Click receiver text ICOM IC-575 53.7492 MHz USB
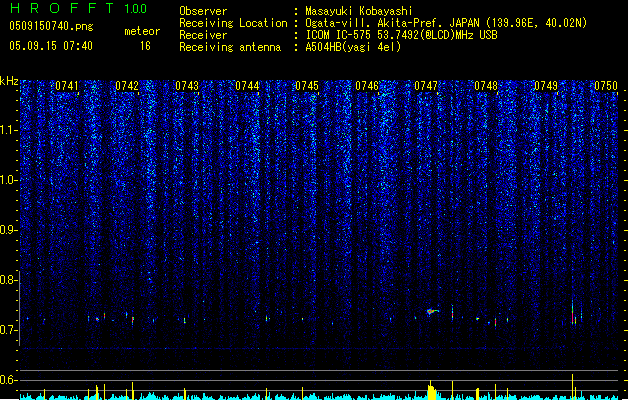 [401, 35]
